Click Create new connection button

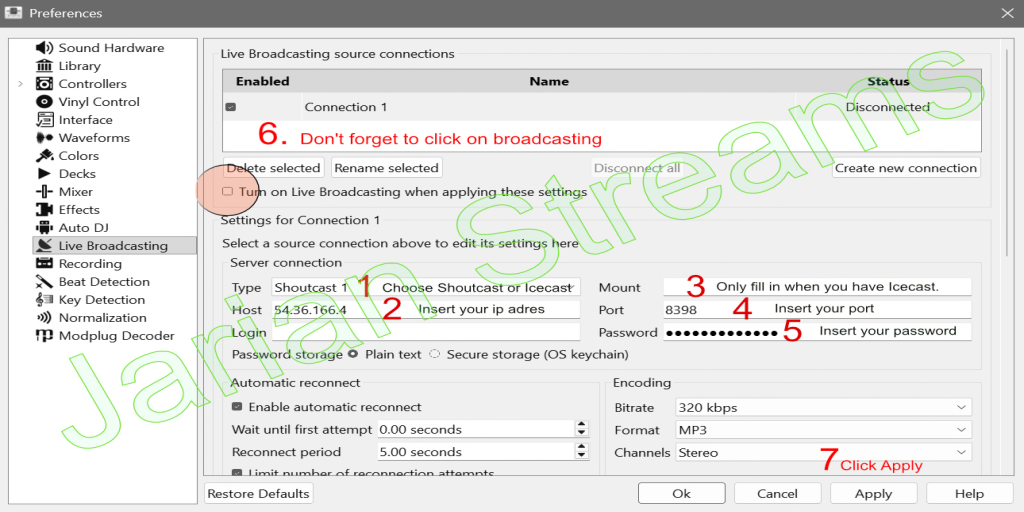(905, 168)
